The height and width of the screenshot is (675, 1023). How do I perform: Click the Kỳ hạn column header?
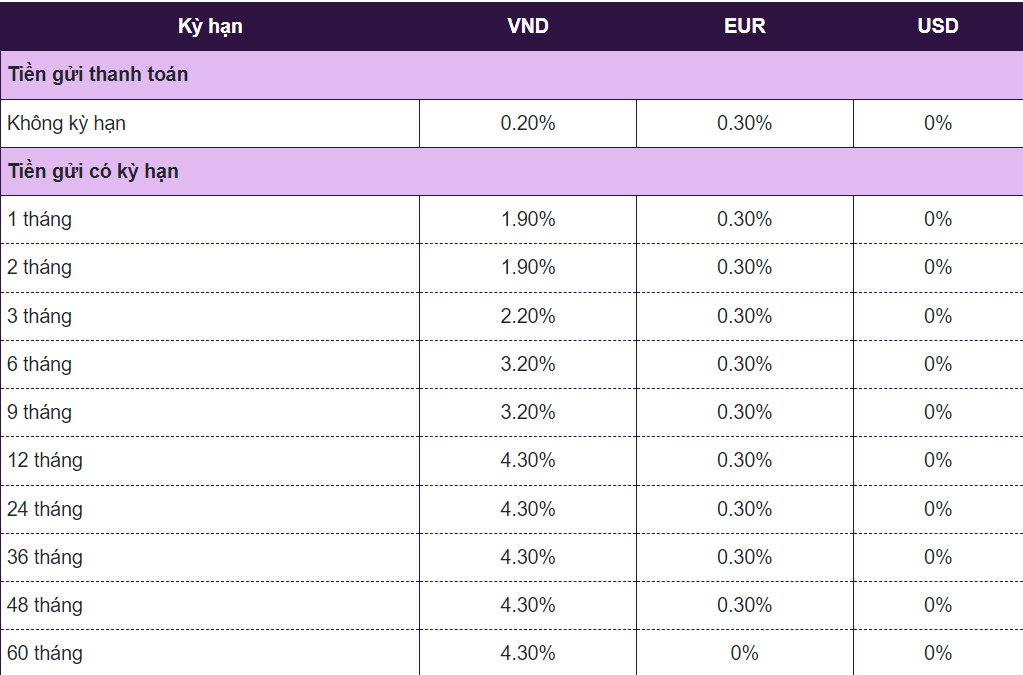point(210,26)
